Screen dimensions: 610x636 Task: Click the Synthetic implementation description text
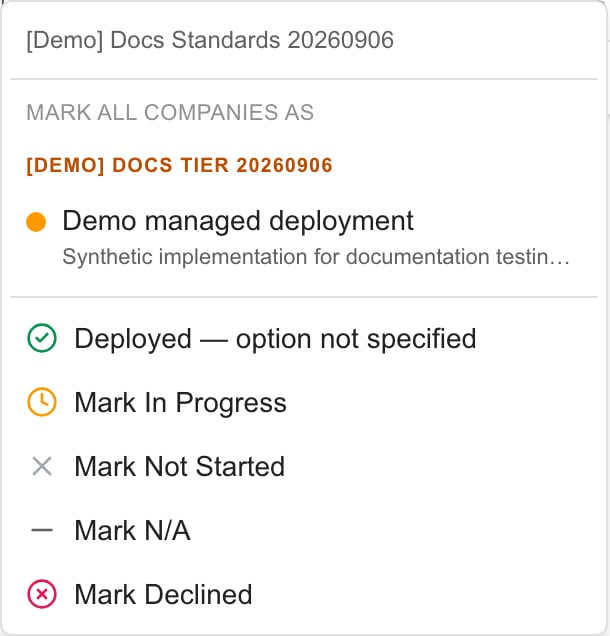316,257
